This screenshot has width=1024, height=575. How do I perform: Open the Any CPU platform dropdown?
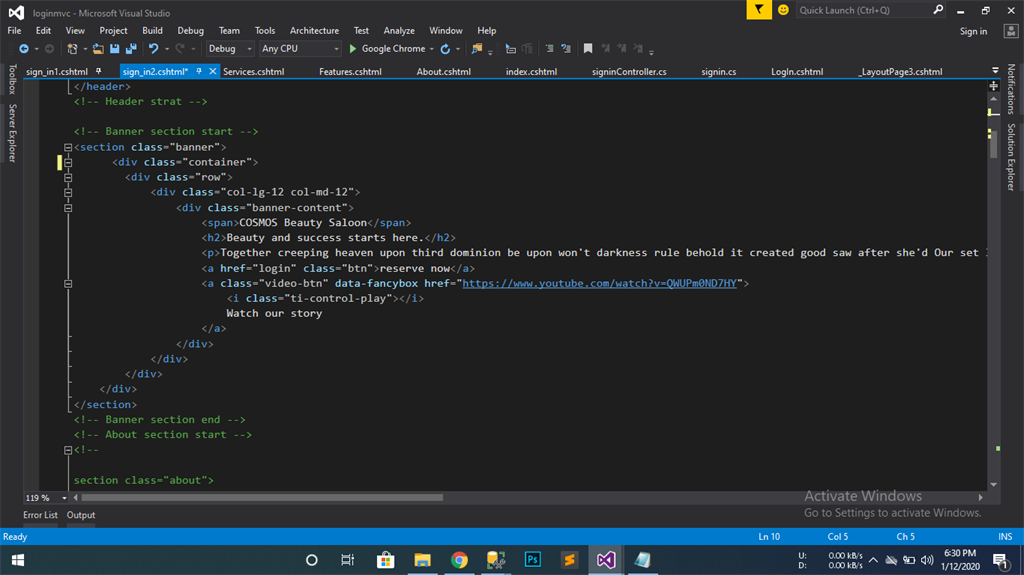pos(299,48)
